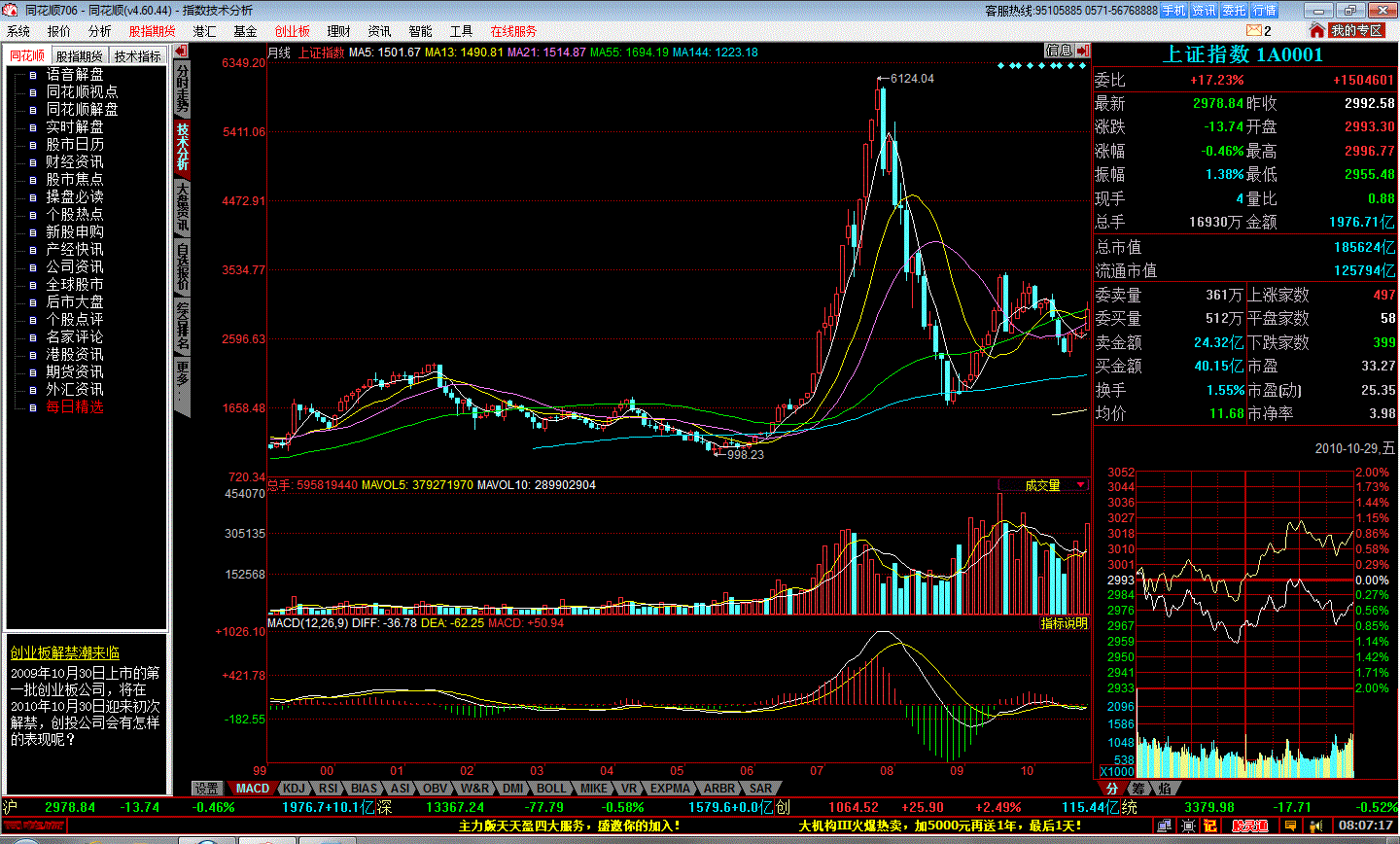The image size is (1400, 844).
Task: Open the network connection icon in the status bar
Action: pyautogui.click(x=1164, y=826)
